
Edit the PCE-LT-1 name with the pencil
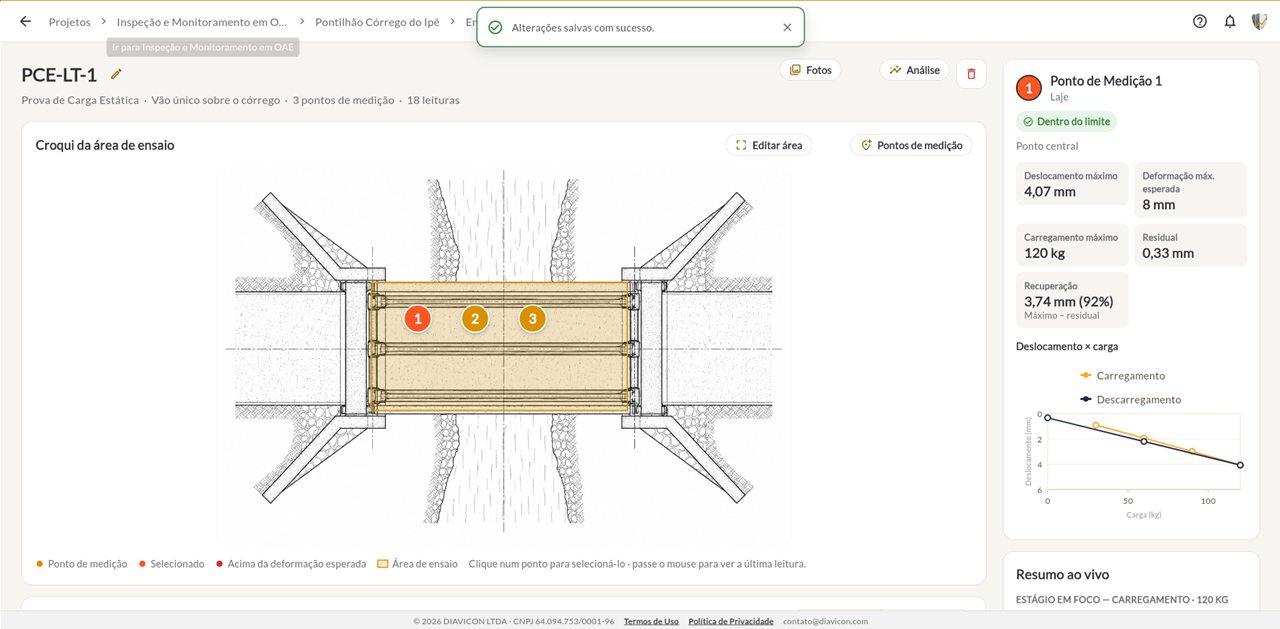point(116,74)
